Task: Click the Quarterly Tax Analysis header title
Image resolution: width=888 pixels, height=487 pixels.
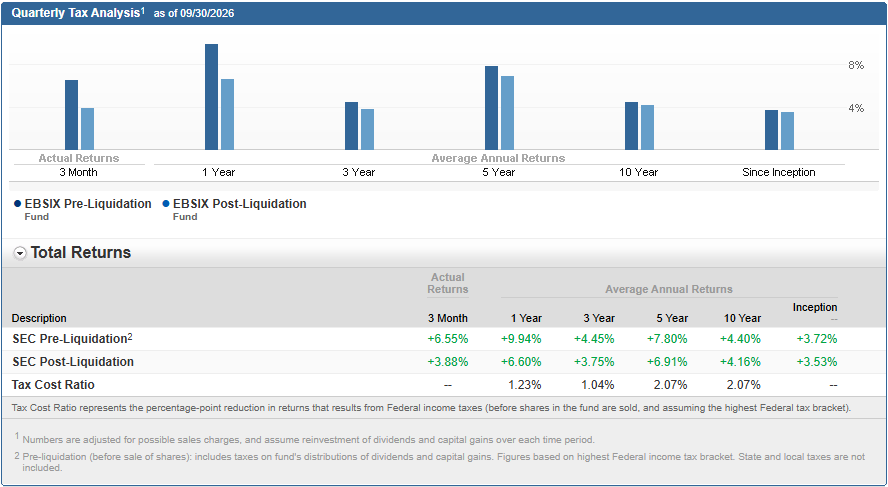Action: [78, 13]
